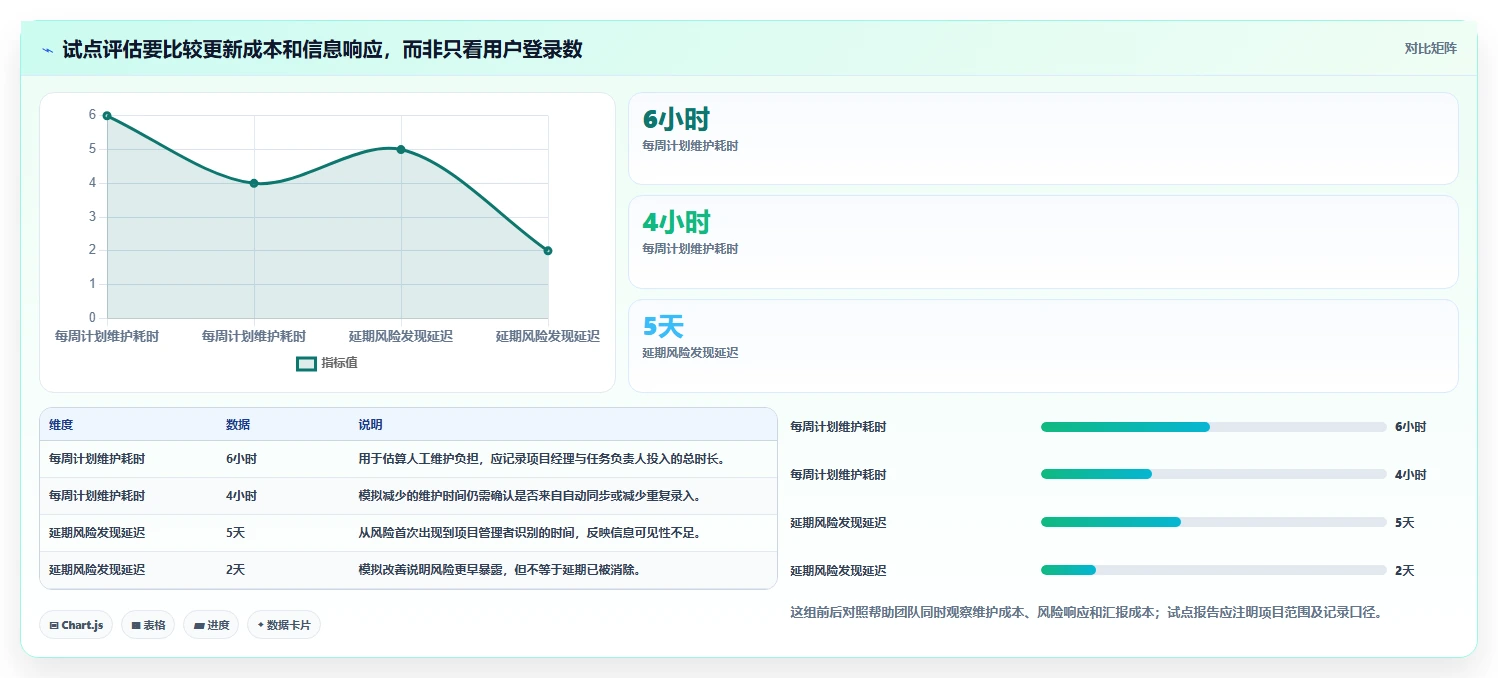The width and height of the screenshot is (1498, 678).
Task: Click the dashboard title 试点评估要比较更新成本
Action: click(x=322, y=50)
